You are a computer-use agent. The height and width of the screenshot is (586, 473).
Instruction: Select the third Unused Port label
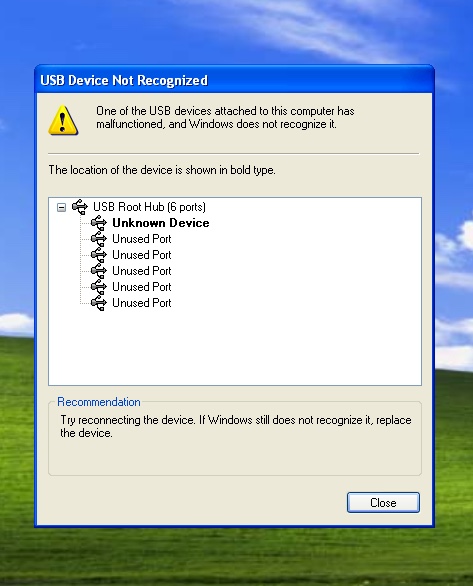pyautogui.click(x=142, y=271)
